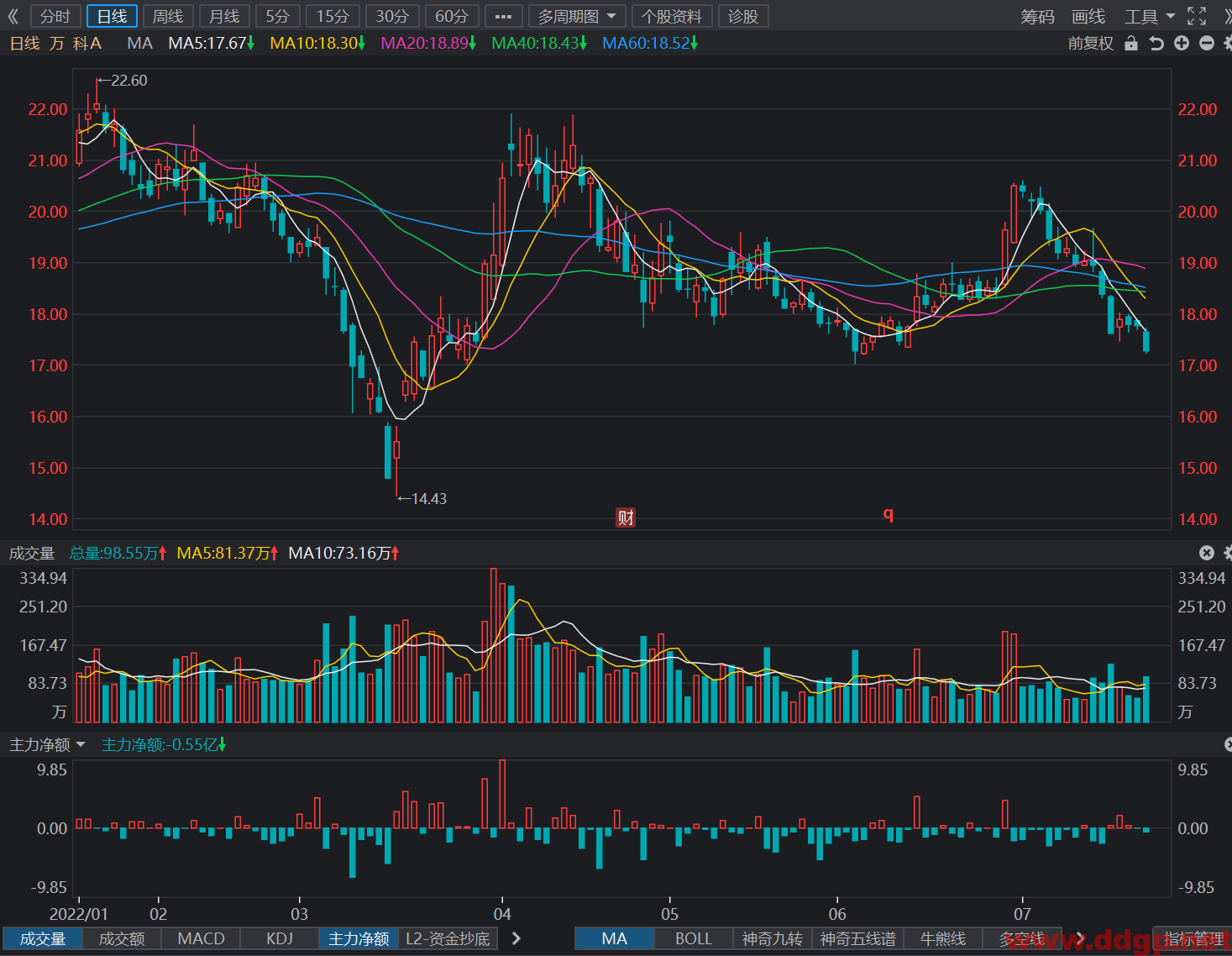Switch to the 60分 period
The height and width of the screenshot is (956, 1232).
452,16
